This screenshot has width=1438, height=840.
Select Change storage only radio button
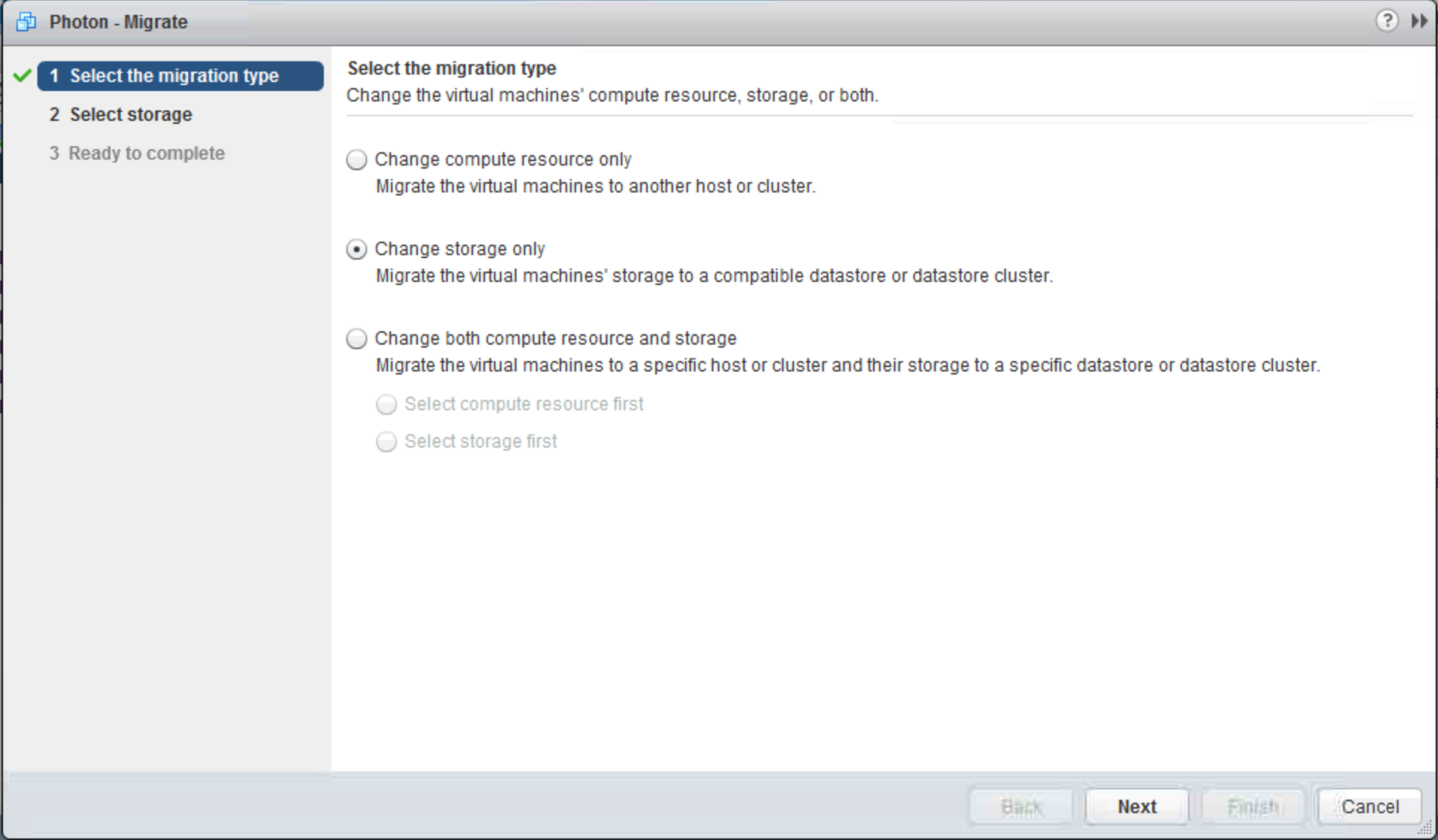357,249
